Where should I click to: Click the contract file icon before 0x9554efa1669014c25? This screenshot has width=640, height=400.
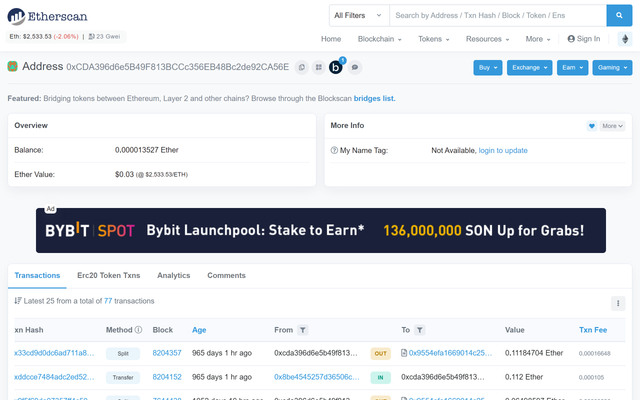[x=404, y=353]
